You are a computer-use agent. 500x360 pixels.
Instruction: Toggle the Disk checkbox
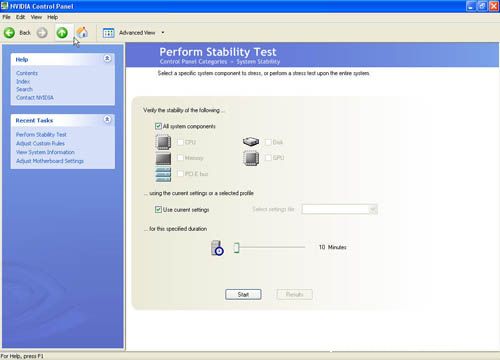(x=268, y=142)
